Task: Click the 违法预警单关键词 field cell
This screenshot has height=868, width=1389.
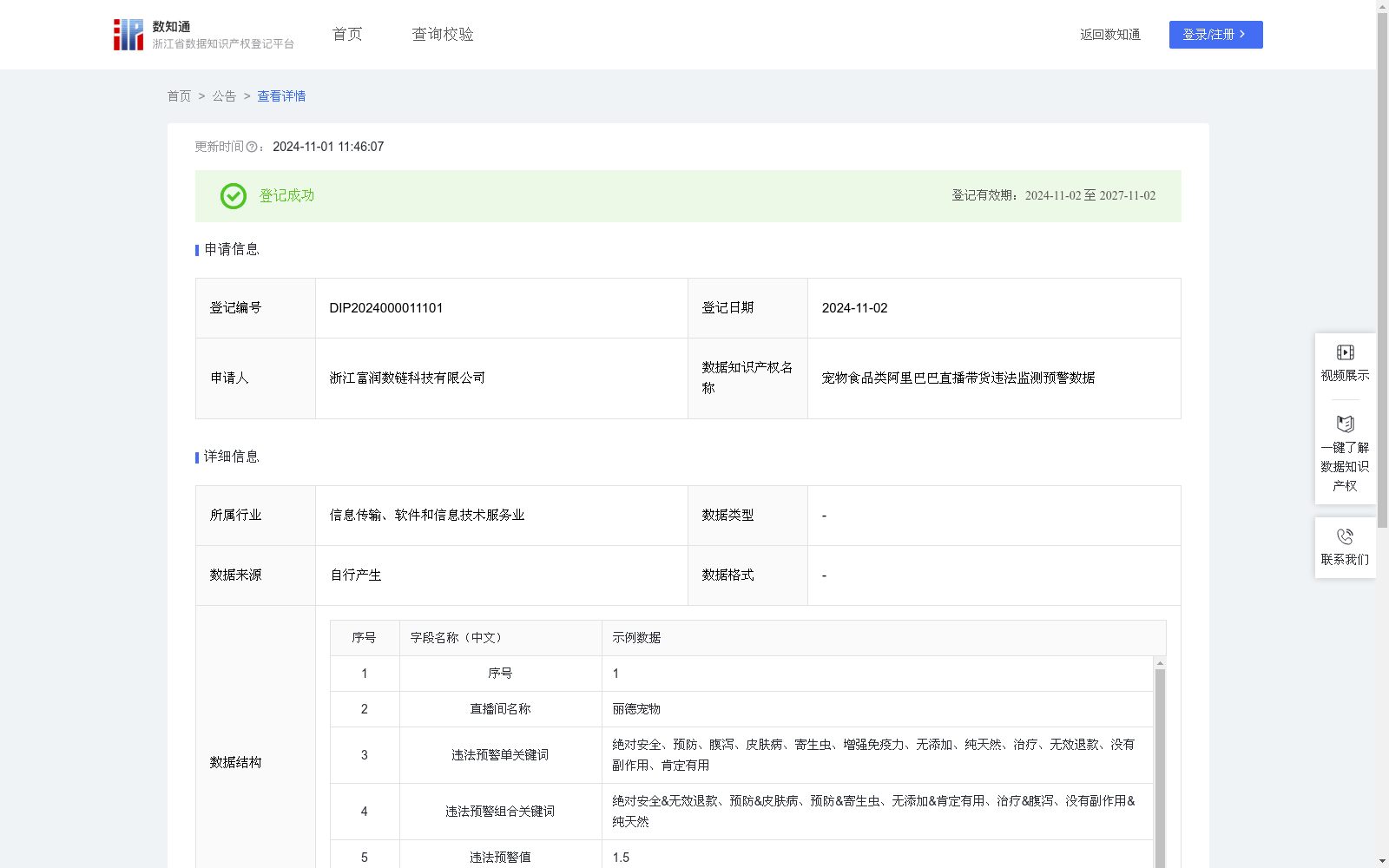Action: 501,755
